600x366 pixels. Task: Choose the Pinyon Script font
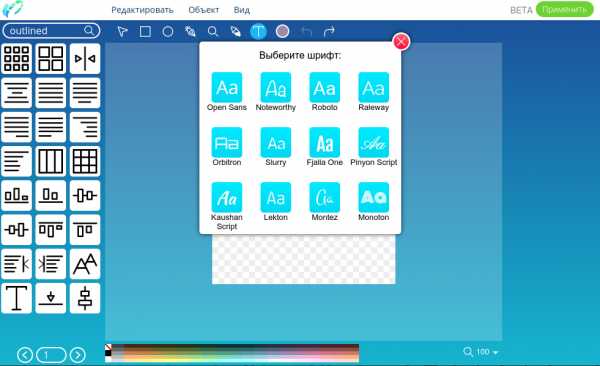click(x=373, y=142)
